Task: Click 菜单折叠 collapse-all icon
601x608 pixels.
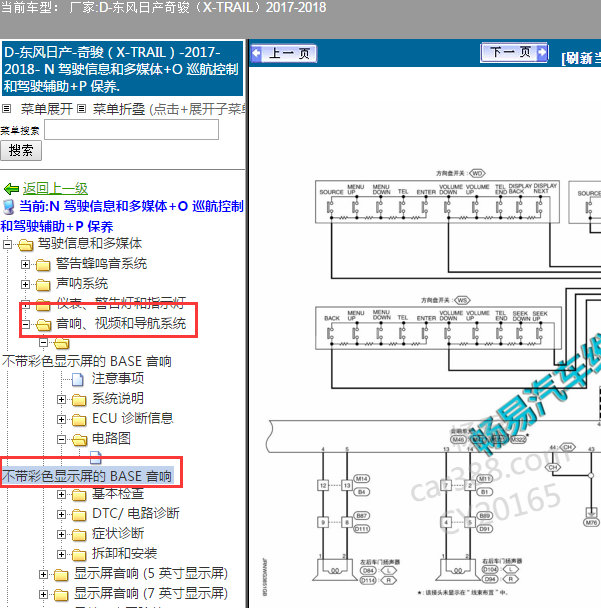Action: coord(81,109)
